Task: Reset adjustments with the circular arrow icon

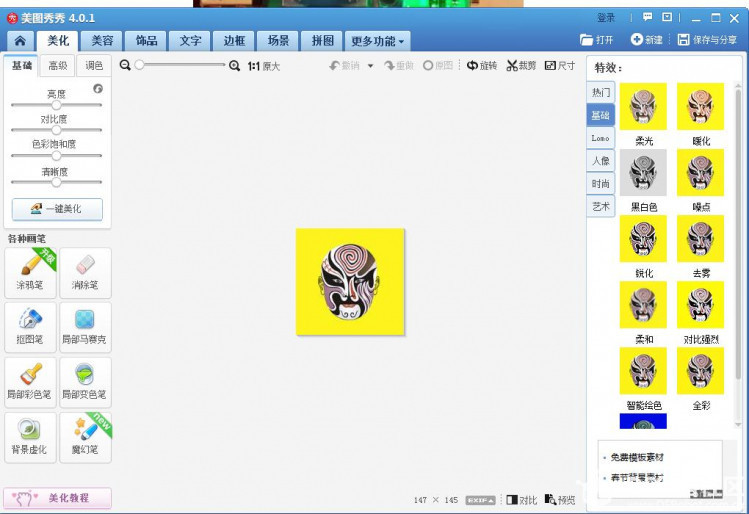Action: tap(98, 88)
